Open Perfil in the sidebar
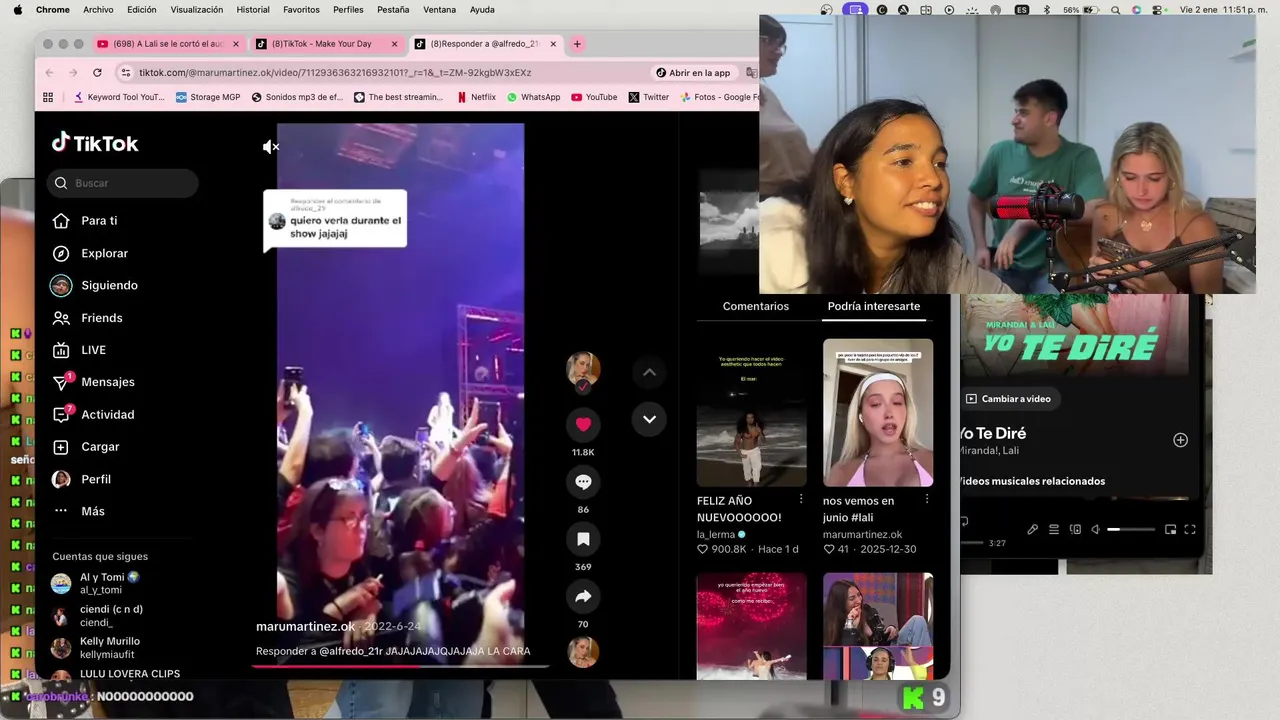 pos(95,479)
